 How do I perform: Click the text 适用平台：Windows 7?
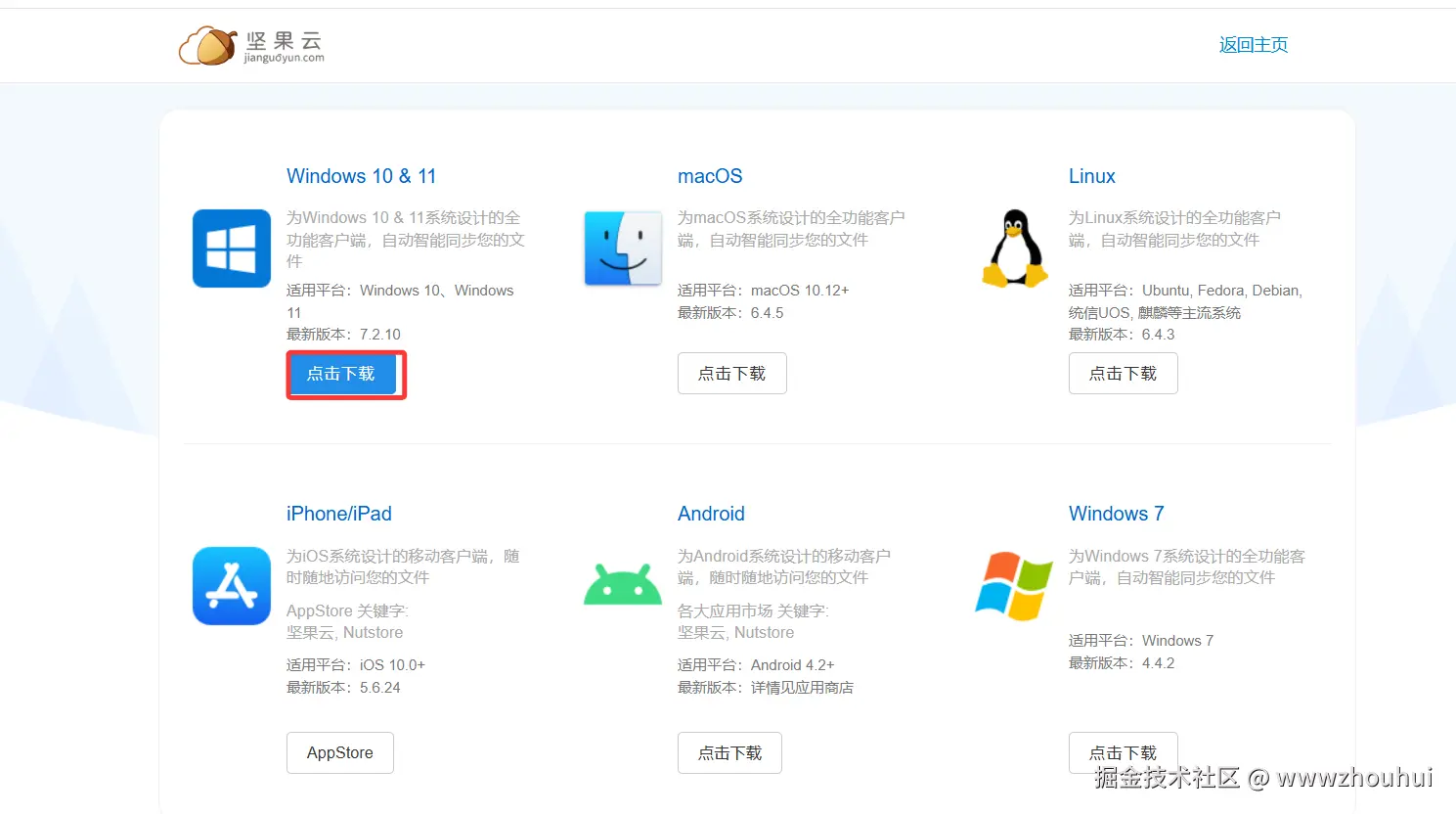pyautogui.click(x=1141, y=641)
